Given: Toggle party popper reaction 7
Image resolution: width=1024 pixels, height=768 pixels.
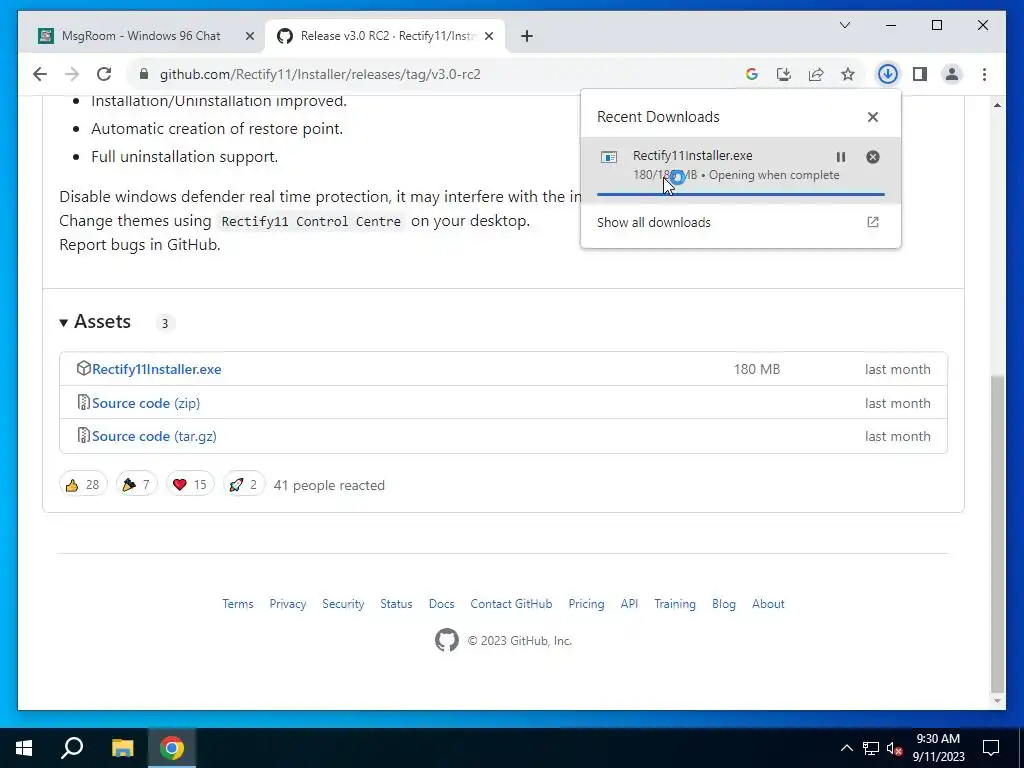Looking at the screenshot, I should tap(136, 485).
